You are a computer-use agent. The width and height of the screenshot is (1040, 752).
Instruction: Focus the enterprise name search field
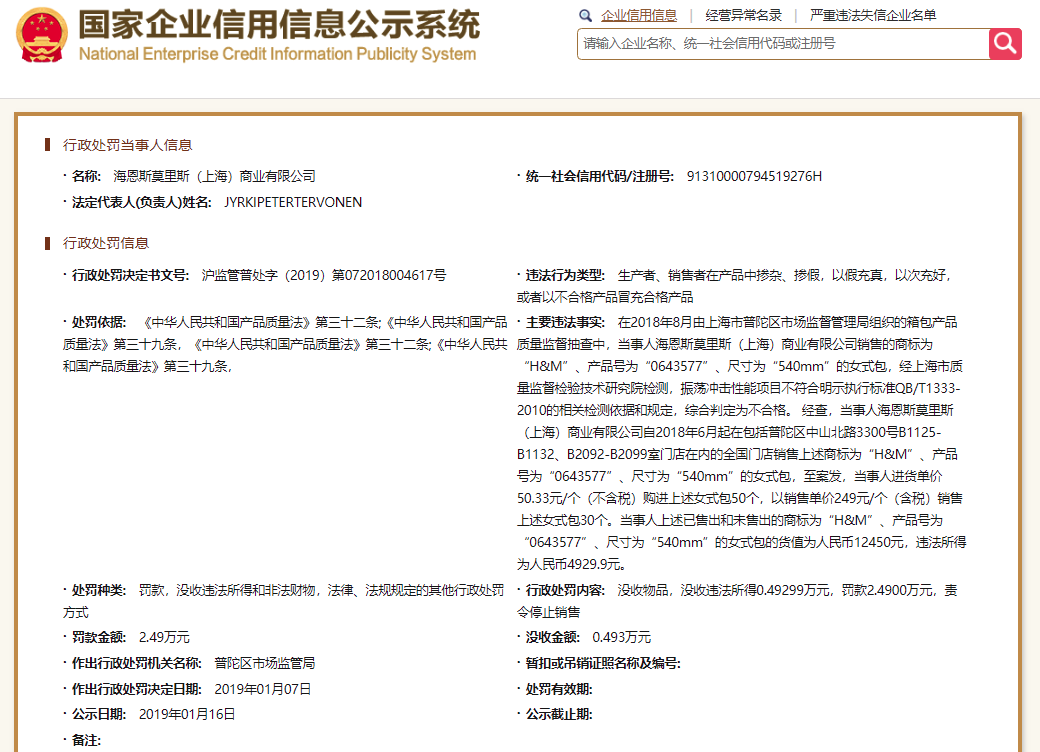pyautogui.click(x=783, y=44)
